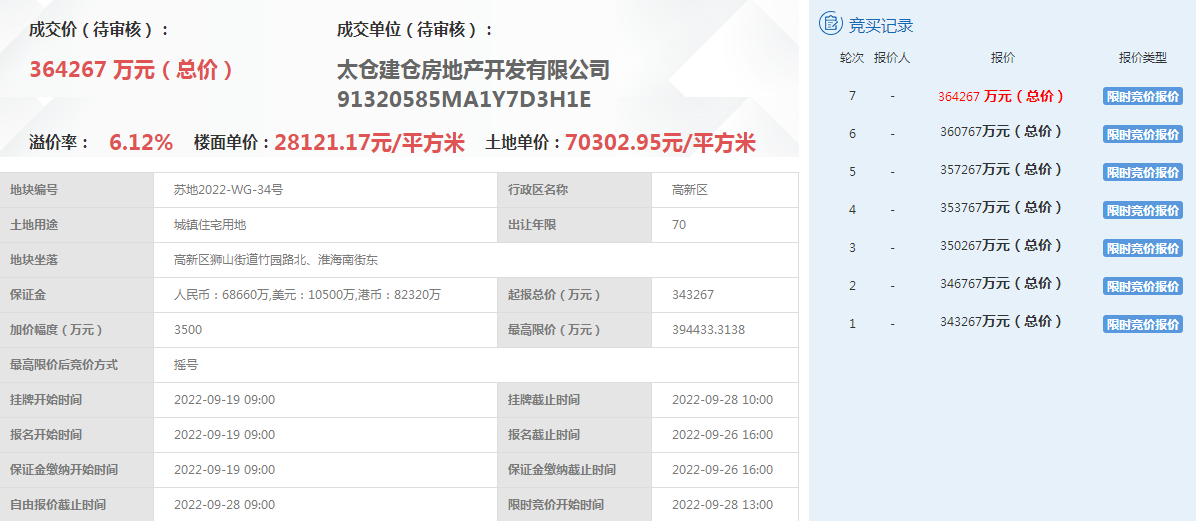
Task: Click the floor price 28121.17元/平方米
Action: (369, 143)
